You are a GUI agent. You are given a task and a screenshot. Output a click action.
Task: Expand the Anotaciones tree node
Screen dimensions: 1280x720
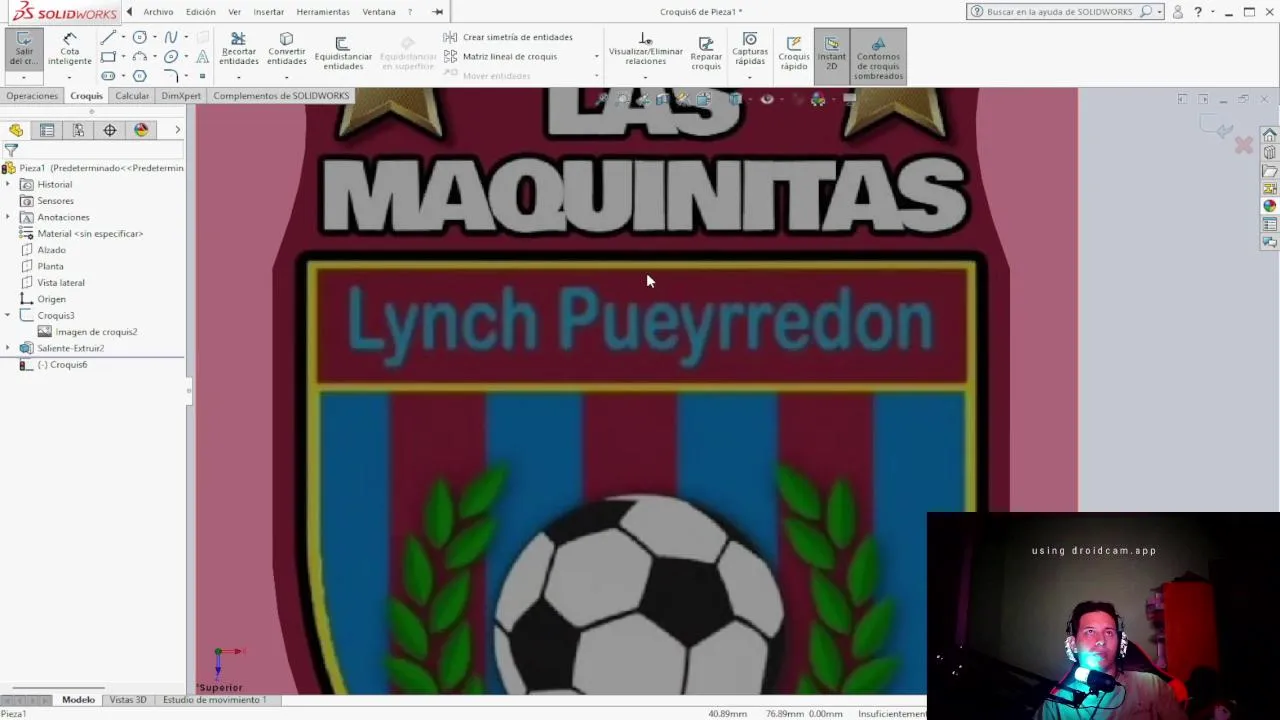pyautogui.click(x=8, y=217)
